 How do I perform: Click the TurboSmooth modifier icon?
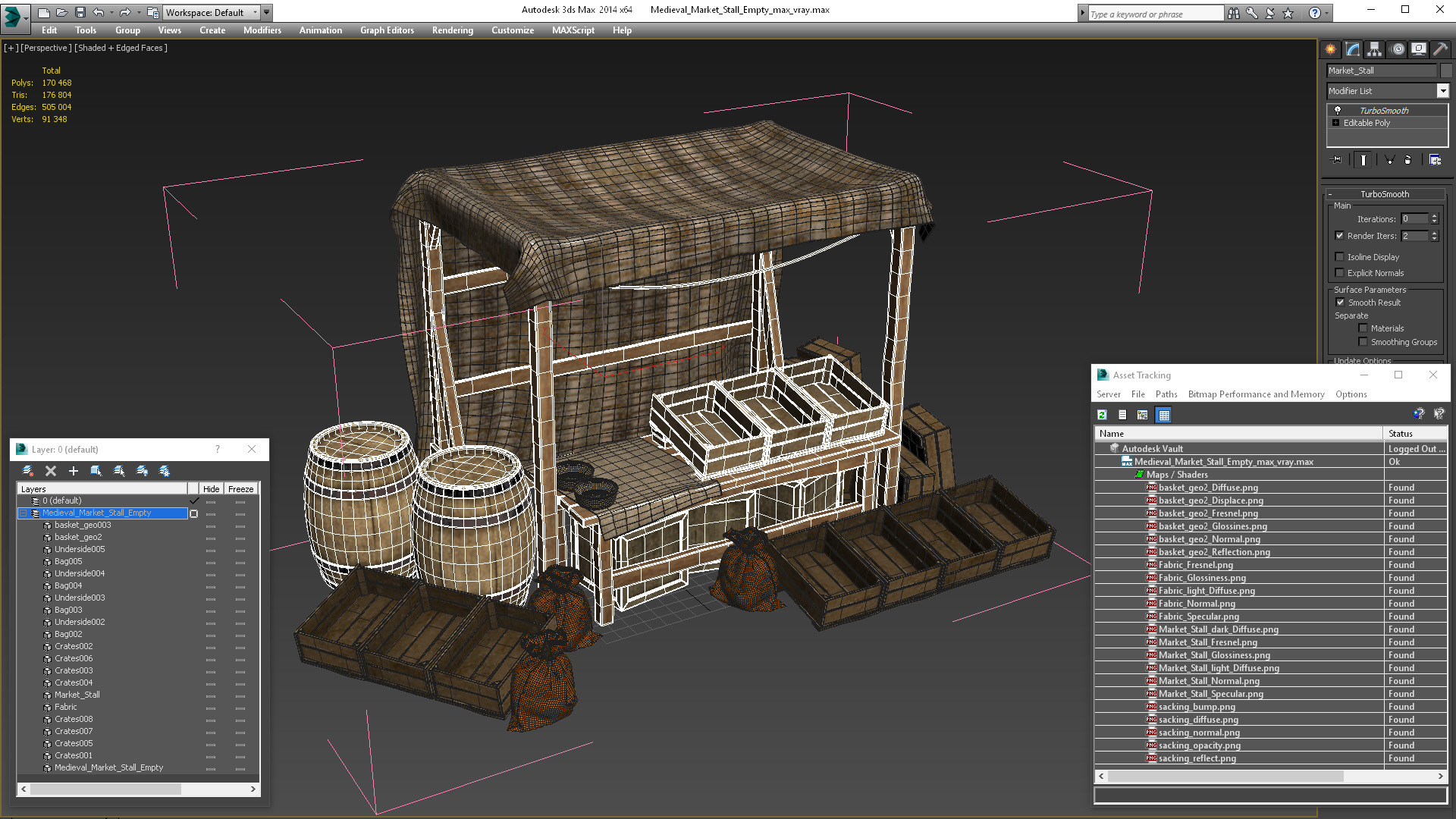[x=1338, y=109]
